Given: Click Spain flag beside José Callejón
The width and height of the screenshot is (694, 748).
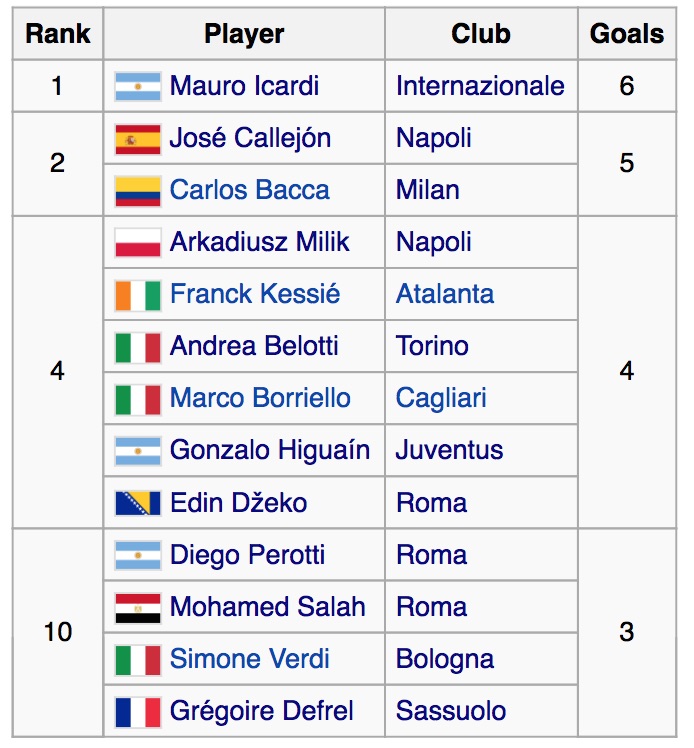Looking at the screenshot, I should [x=138, y=139].
